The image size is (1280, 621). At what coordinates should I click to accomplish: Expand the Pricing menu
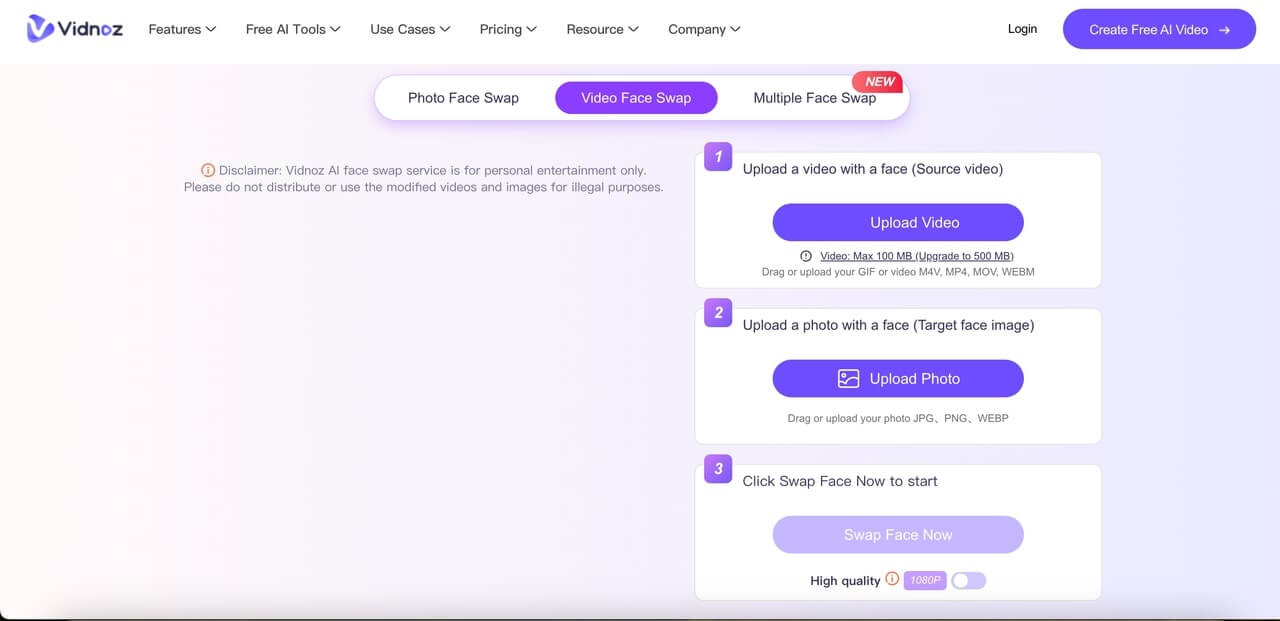(x=508, y=29)
